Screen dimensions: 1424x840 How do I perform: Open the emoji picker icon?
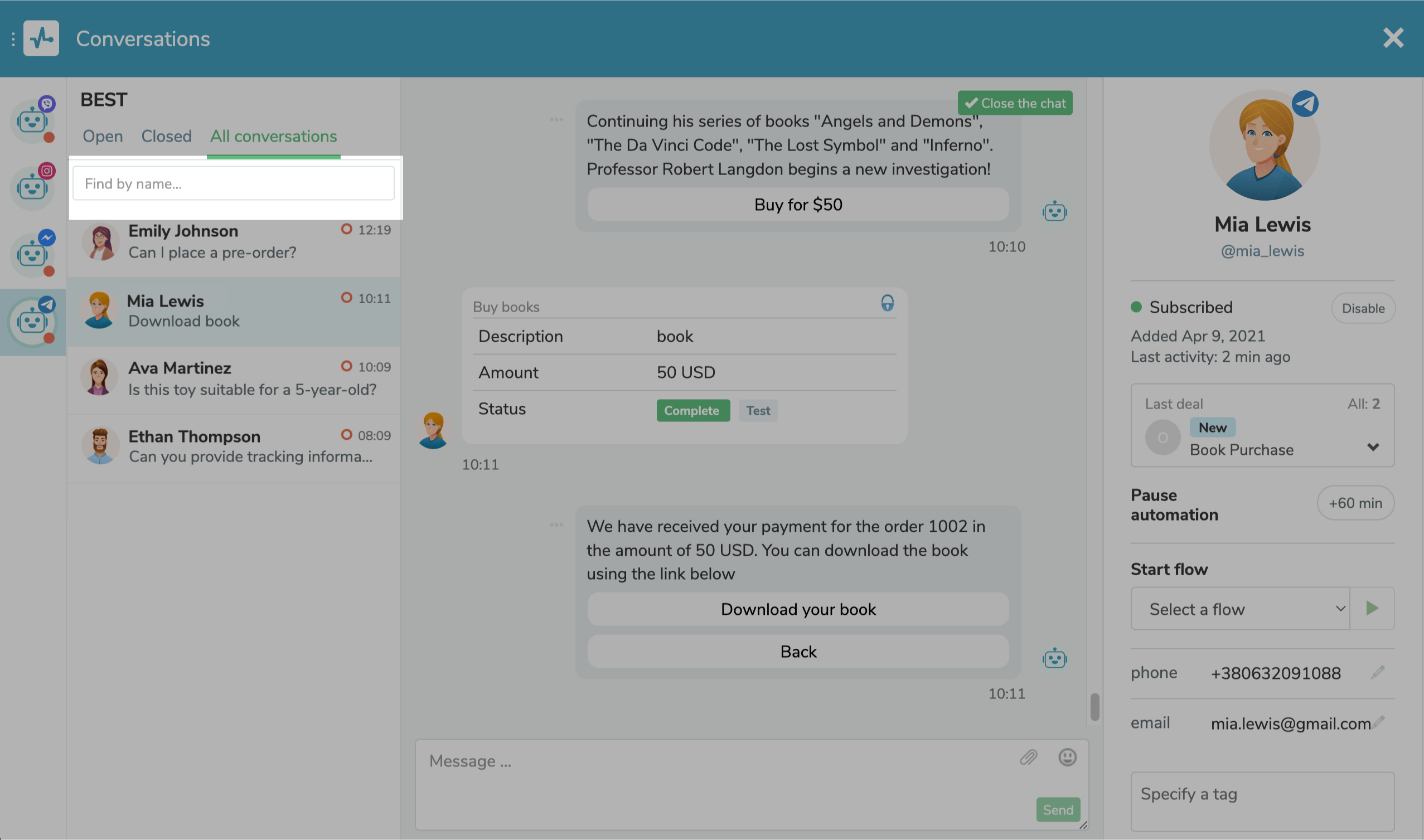point(1067,758)
